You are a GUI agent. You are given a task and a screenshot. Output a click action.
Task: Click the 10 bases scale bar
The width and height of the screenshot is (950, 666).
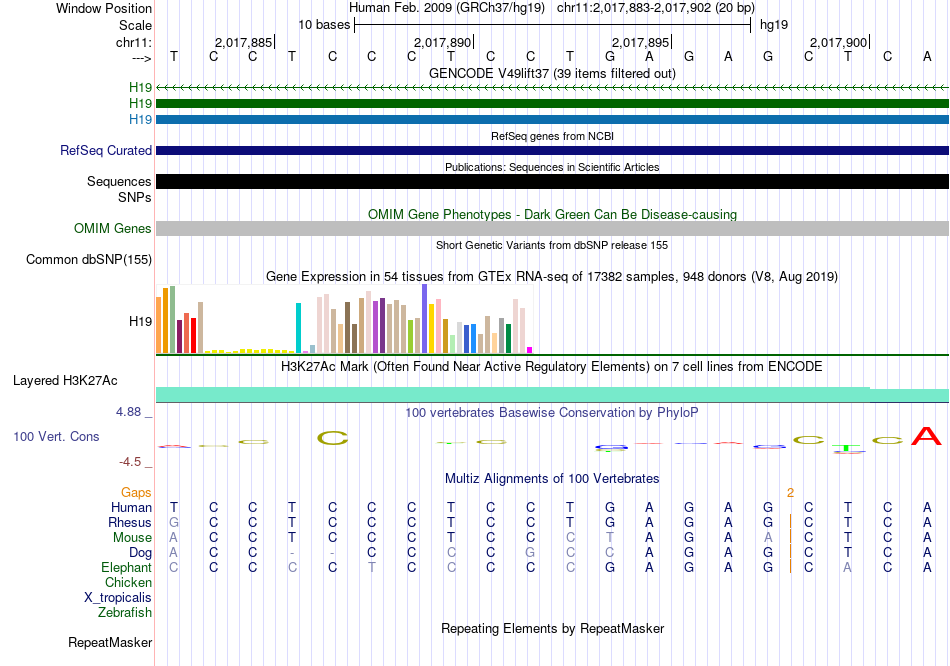(x=552, y=25)
